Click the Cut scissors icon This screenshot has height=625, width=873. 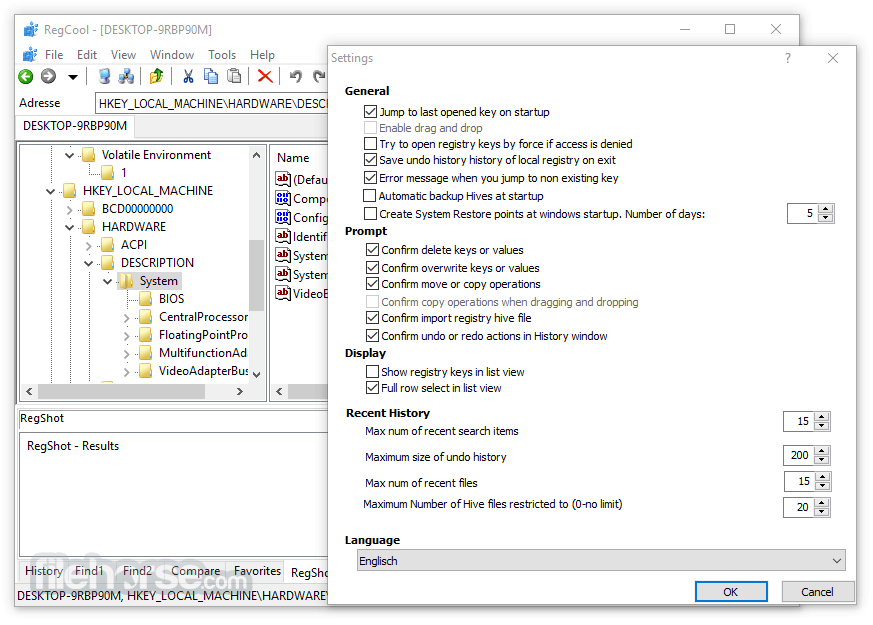click(x=188, y=76)
